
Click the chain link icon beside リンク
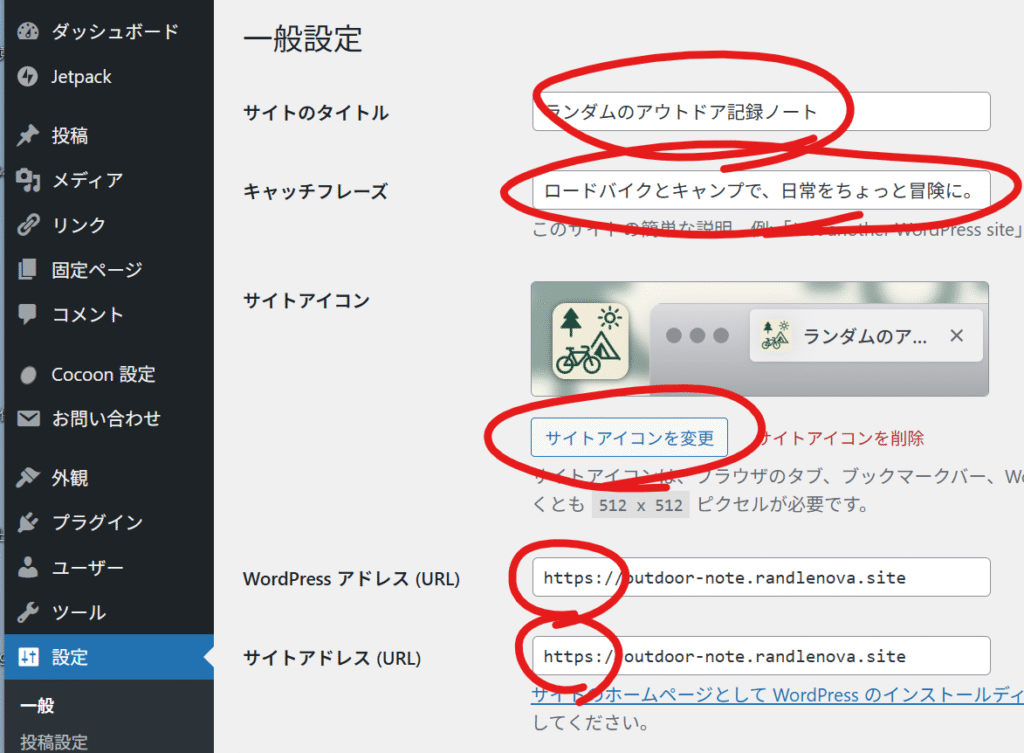point(28,225)
